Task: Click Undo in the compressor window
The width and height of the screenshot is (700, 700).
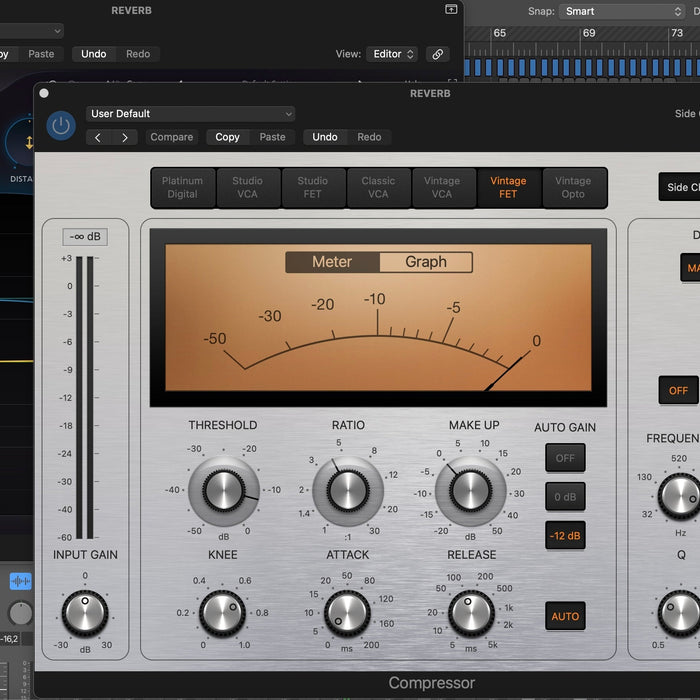Action: click(x=325, y=137)
